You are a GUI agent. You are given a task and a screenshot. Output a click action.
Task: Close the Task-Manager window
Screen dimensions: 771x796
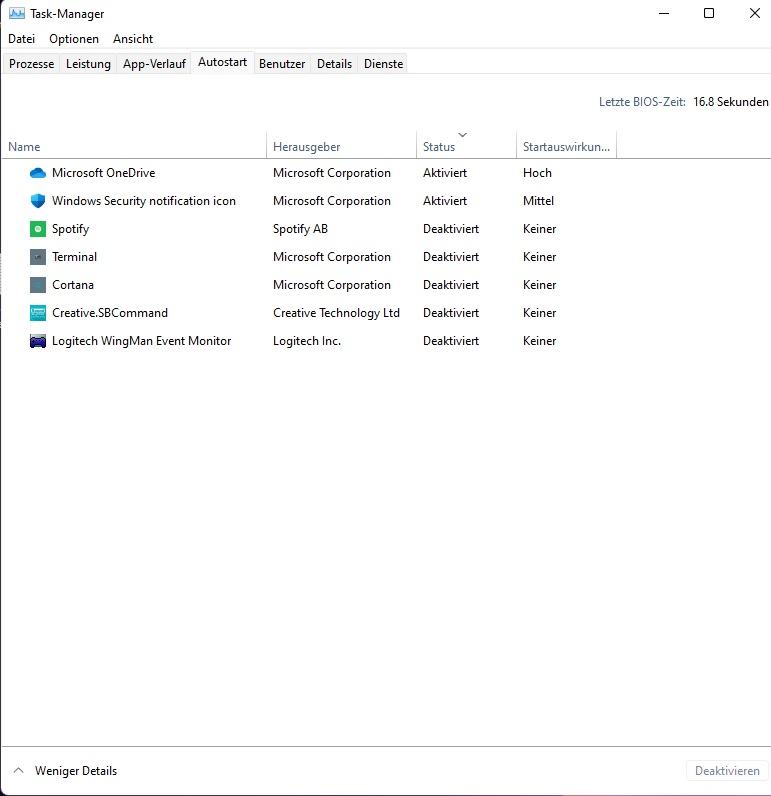point(755,13)
